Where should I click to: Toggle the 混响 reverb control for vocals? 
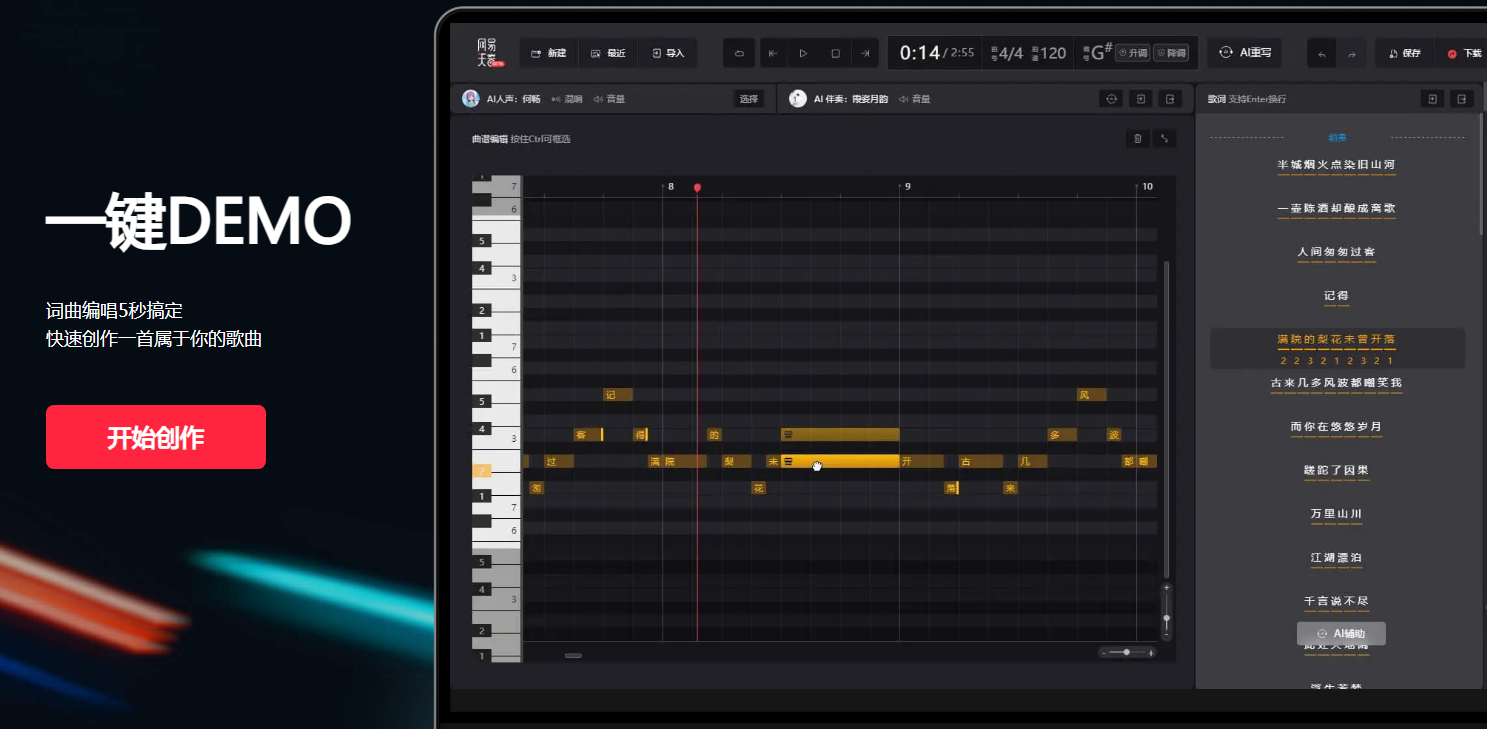pos(567,99)
